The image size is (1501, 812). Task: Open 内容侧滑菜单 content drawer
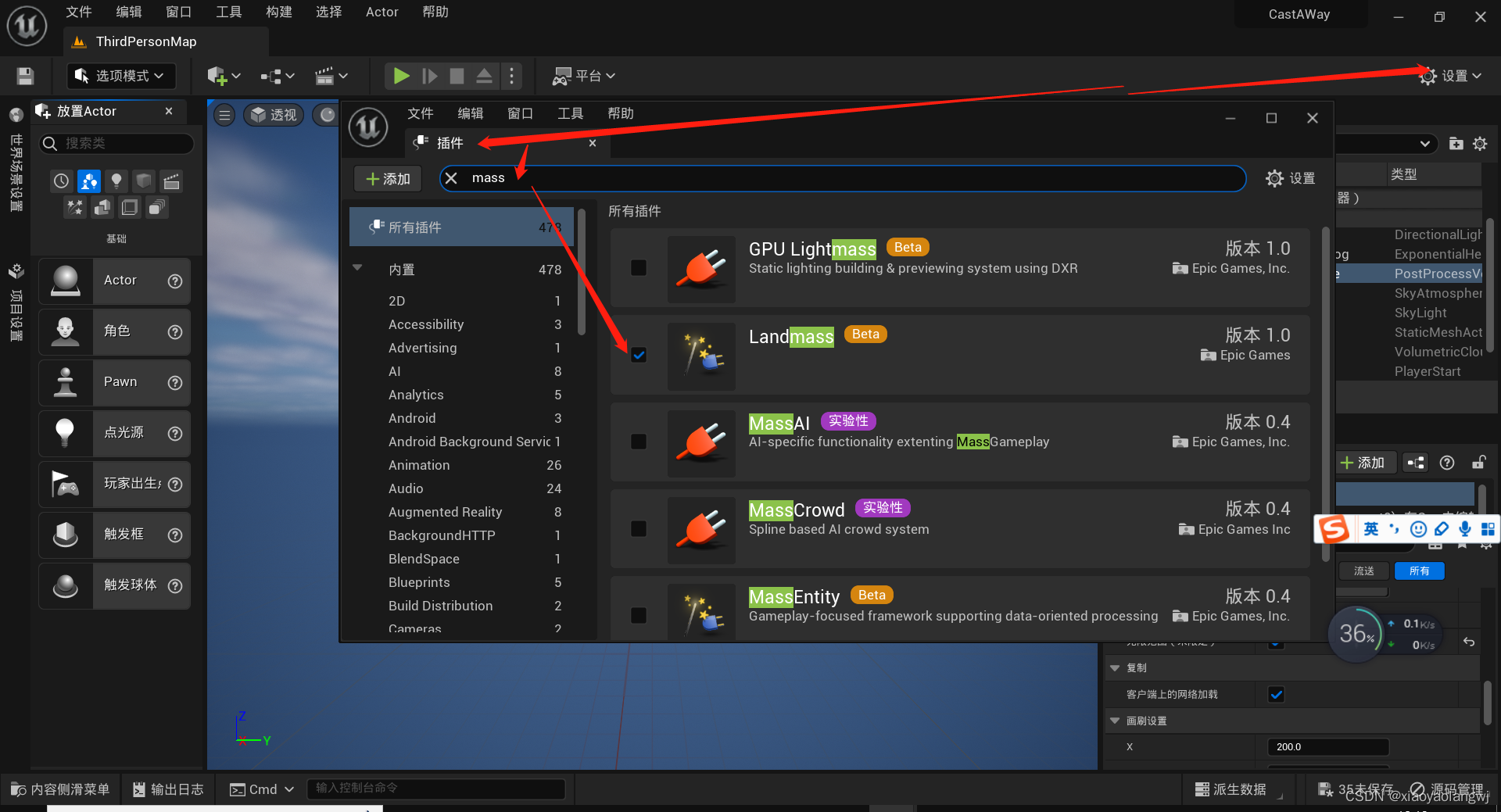coord(60,789)
